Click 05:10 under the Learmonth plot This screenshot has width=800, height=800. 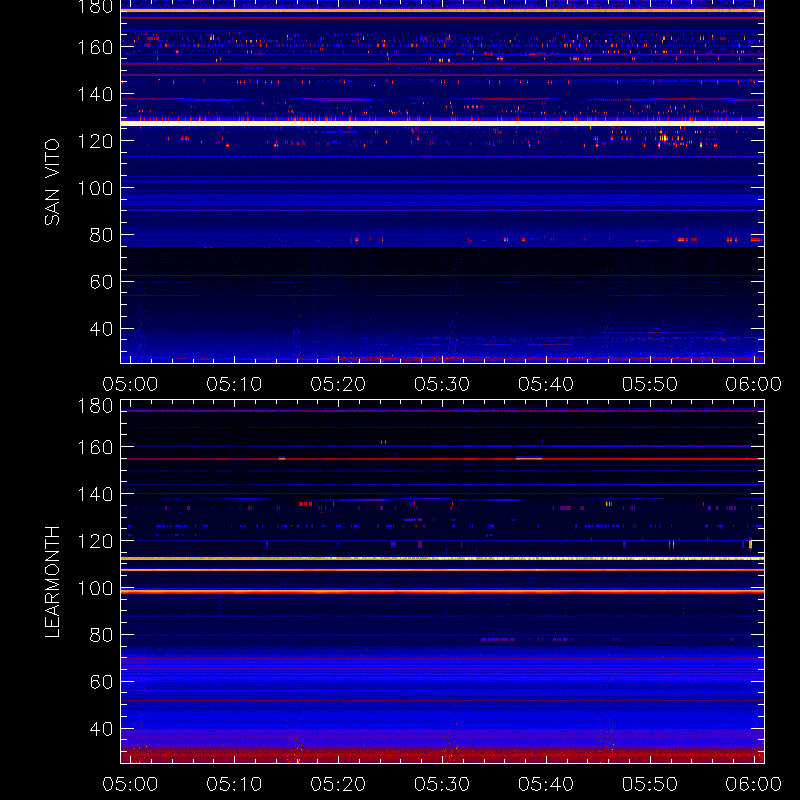[x=234, y=784]
